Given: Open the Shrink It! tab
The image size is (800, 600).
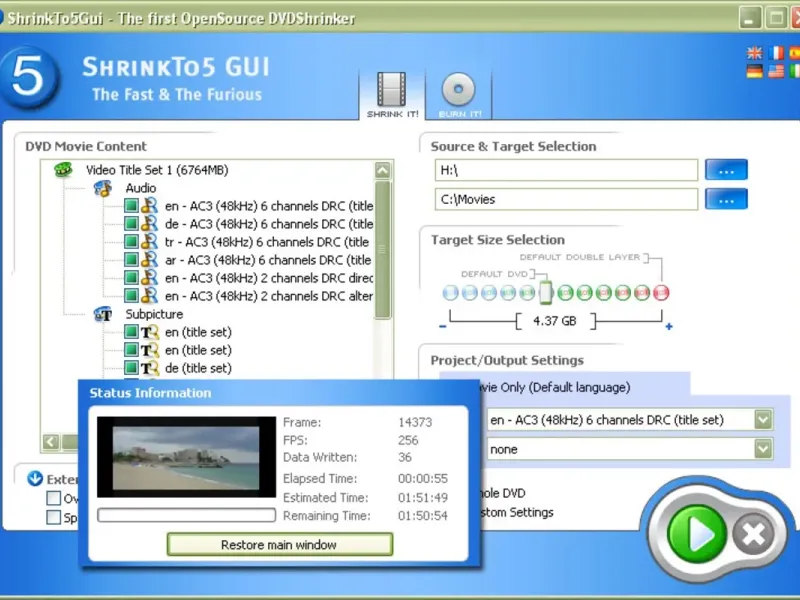Looking at the screenshot, I should (392, 95).
